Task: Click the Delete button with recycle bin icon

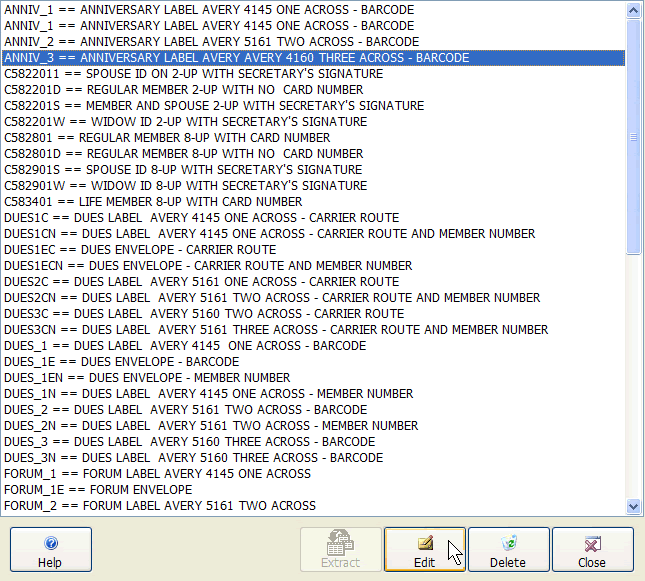Action: (x=508, y=549)
